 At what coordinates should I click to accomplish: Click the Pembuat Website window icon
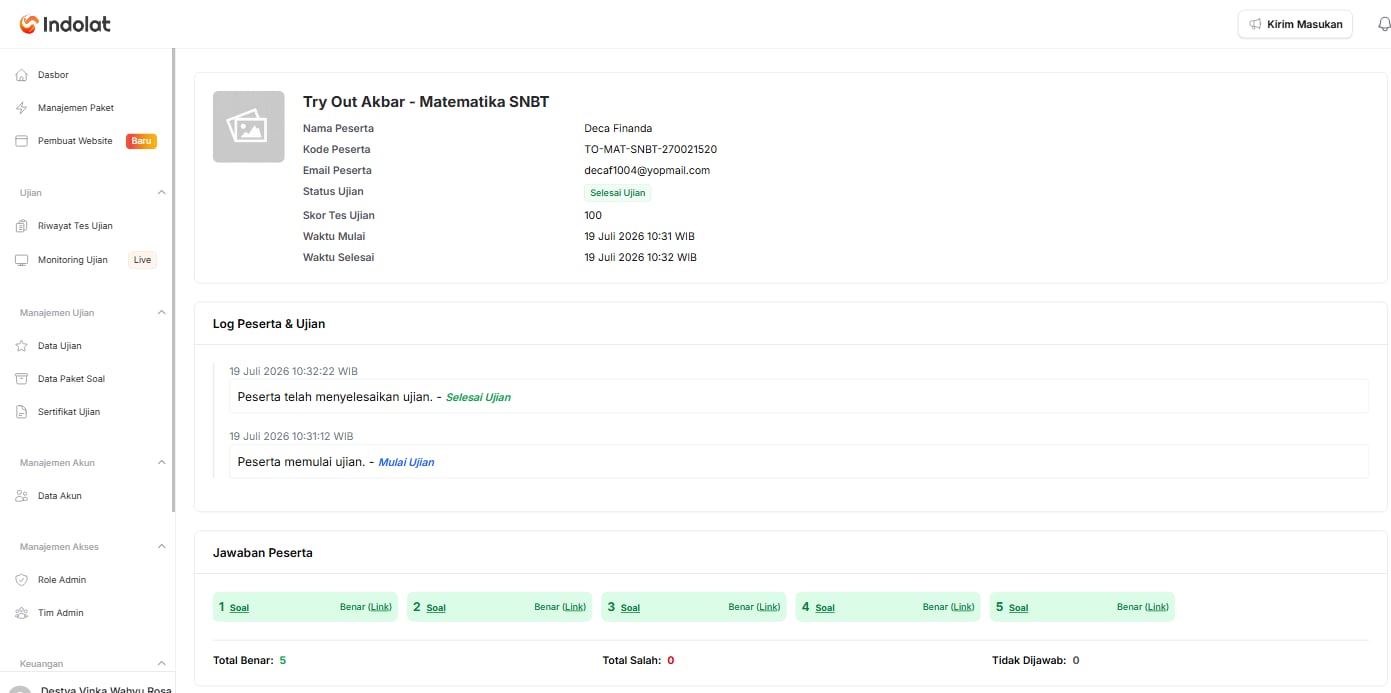pyautogui.click(x=21, y=141)
